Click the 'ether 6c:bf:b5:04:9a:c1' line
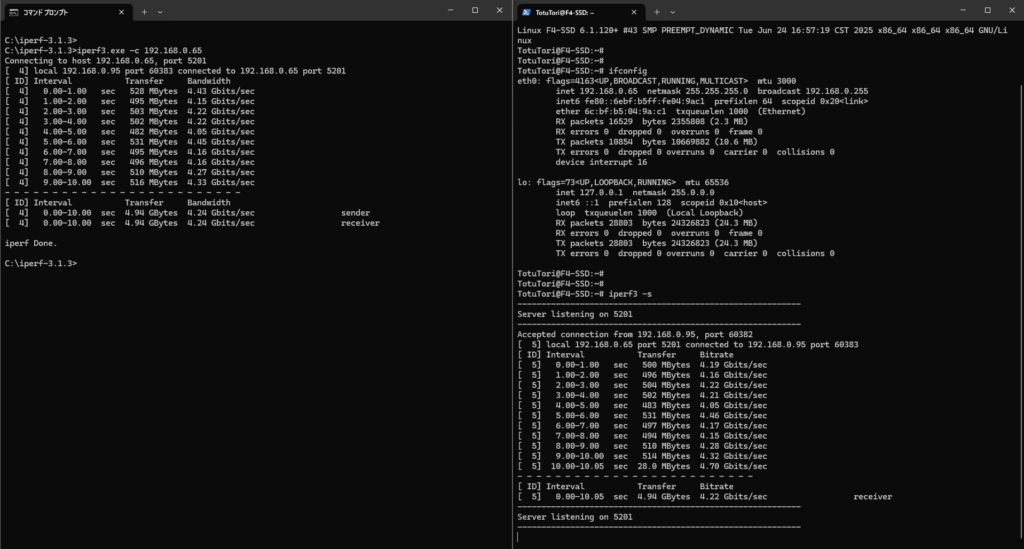1024x549 pixels. (x=680, y=111)
